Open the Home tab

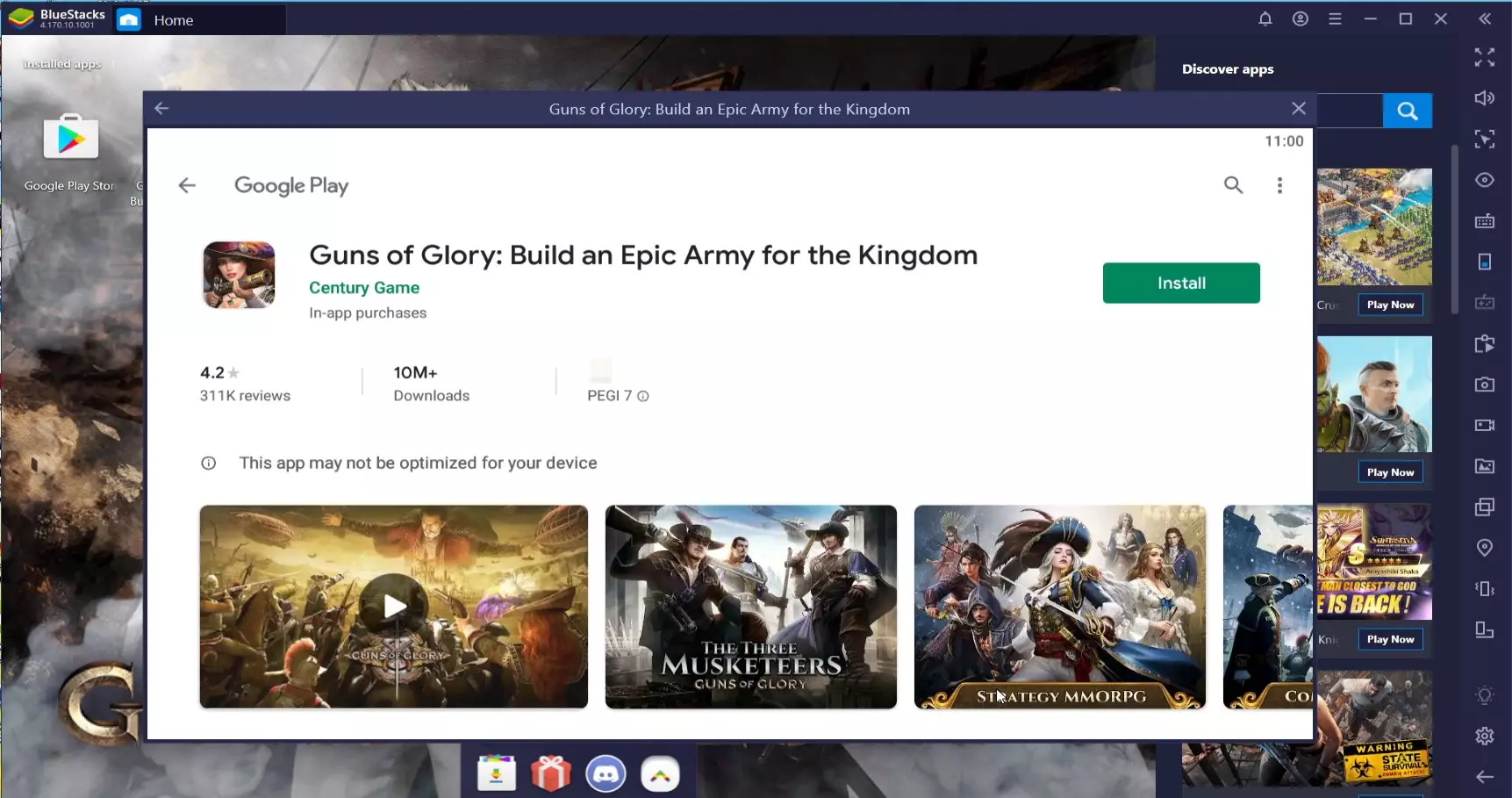tap(173, 20)
